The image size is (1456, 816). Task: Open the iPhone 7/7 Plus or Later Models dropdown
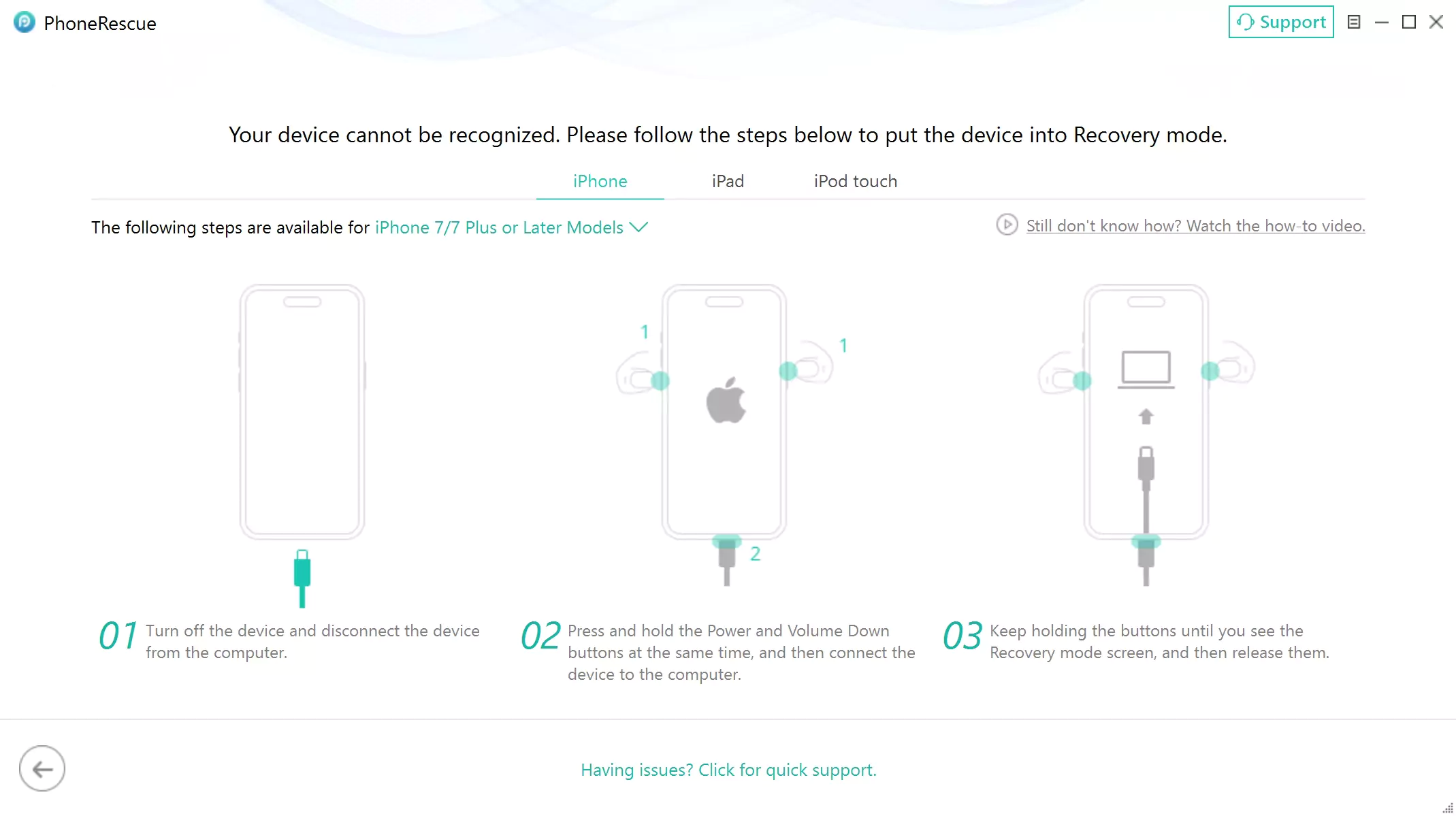(x=511, y=227)
